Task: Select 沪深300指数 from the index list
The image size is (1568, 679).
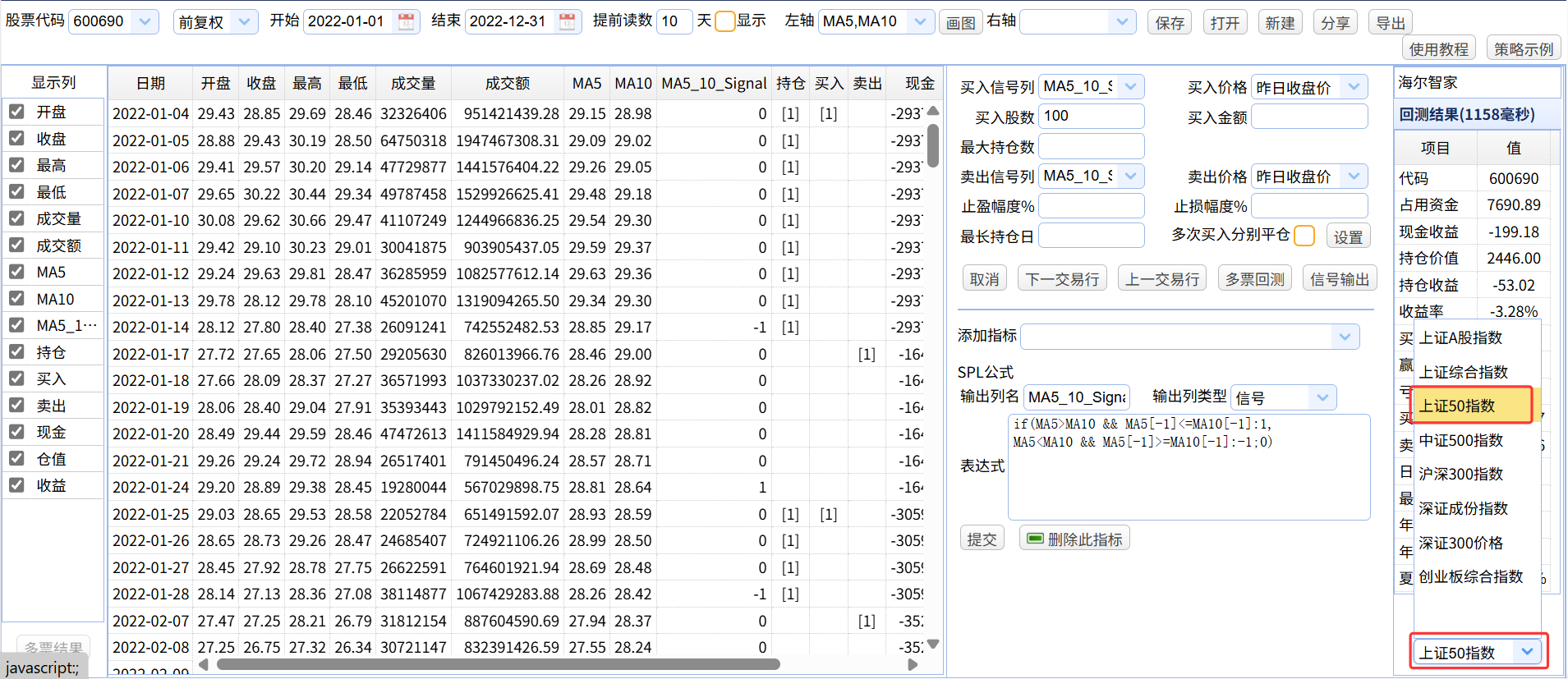Action: [1460, 474]
